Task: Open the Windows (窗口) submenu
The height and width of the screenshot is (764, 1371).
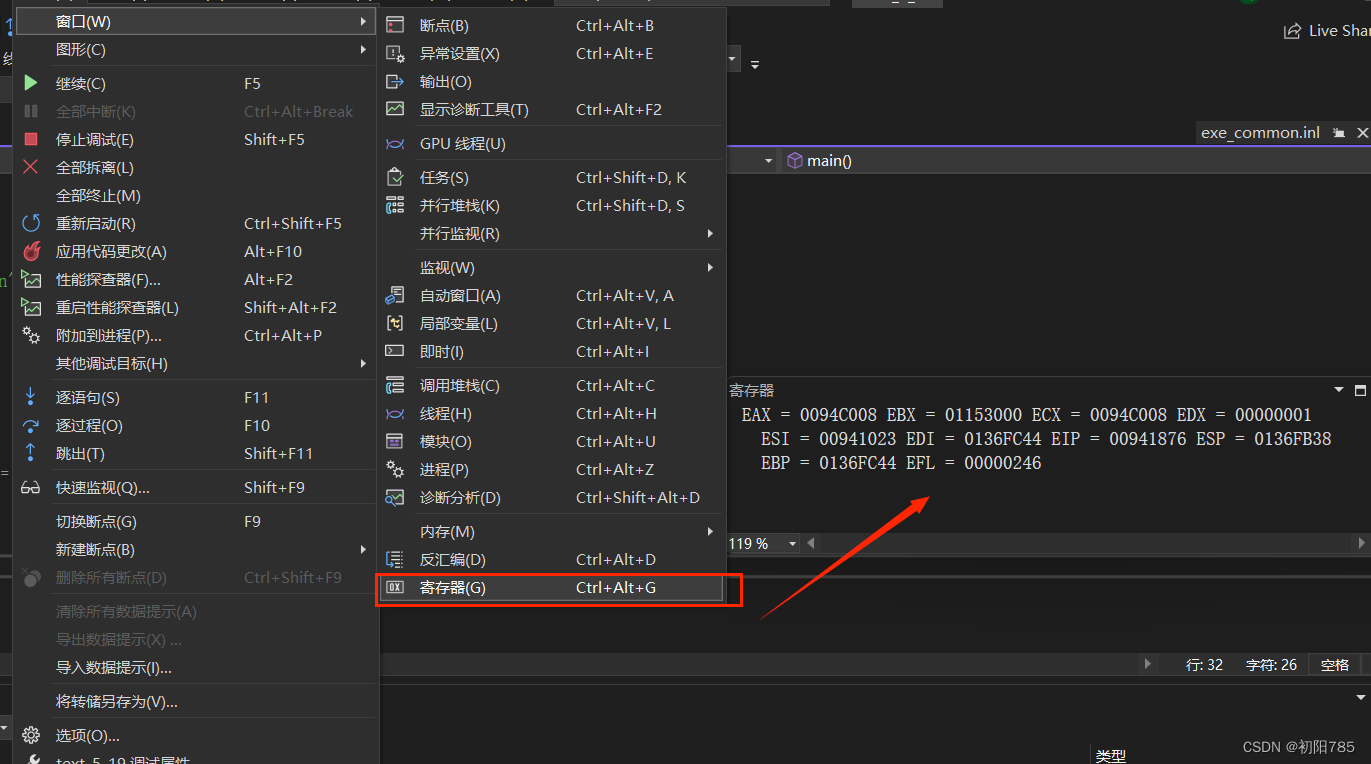Action: (x=196, y=21)
